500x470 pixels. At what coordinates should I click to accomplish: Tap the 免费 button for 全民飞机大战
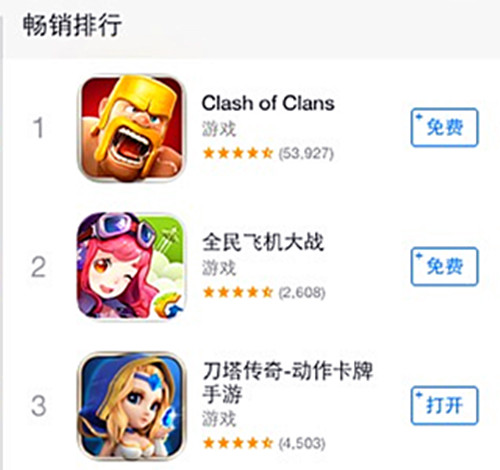click(x=444, y=266)
